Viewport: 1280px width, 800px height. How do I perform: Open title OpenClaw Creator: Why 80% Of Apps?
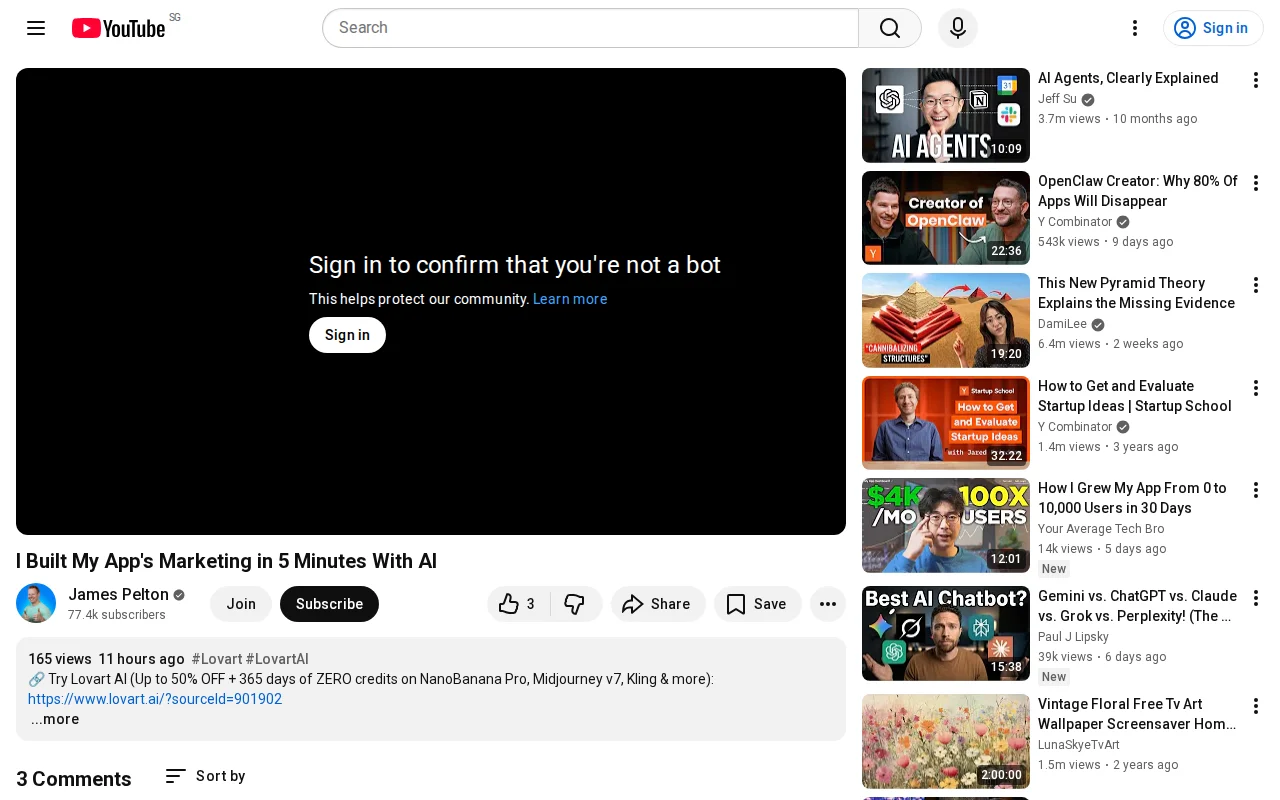(1138, 191)
